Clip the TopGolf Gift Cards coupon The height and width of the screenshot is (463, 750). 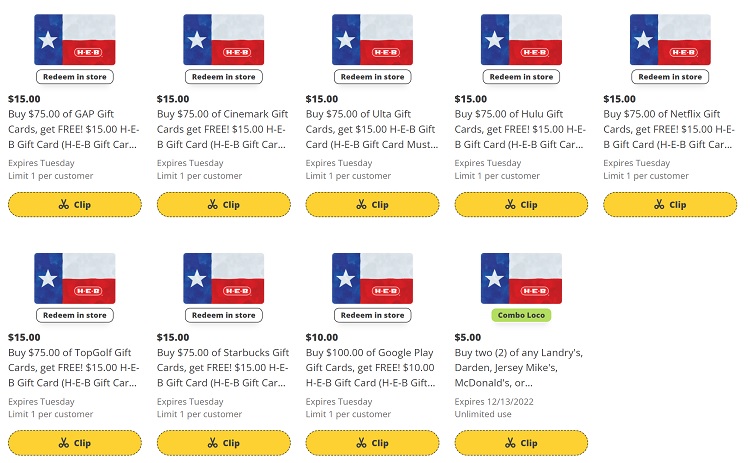pos(75,443)
